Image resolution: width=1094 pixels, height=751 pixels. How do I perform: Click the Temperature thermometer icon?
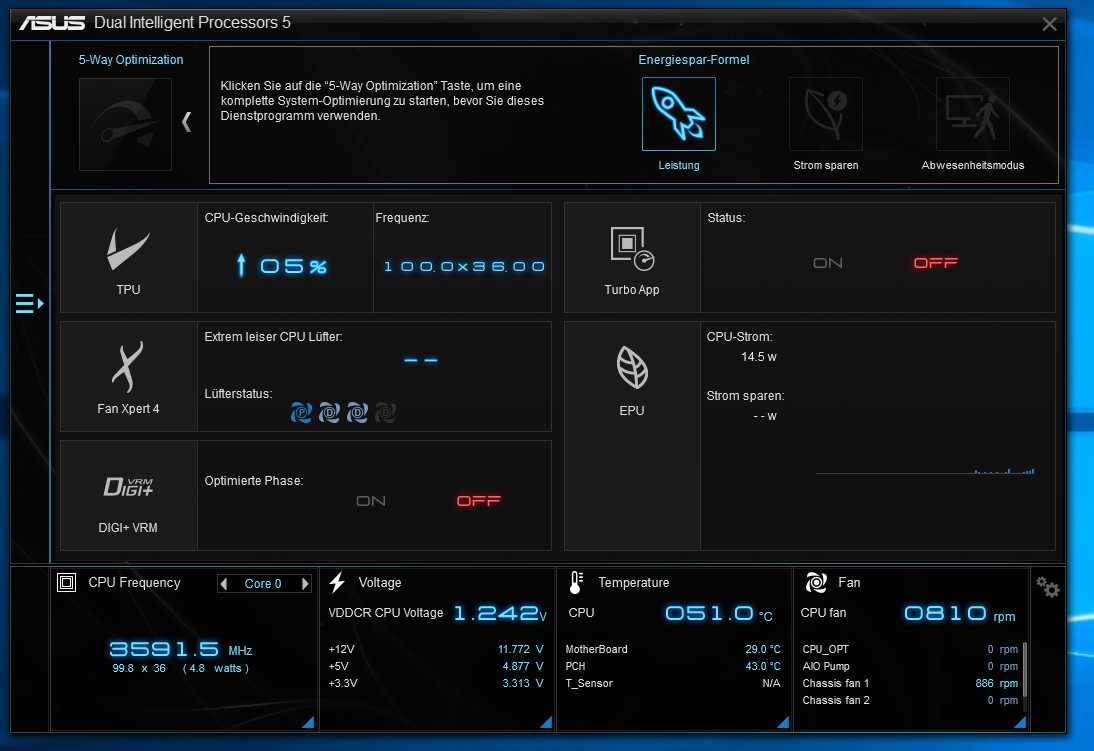pyautogui.click(x=576, y=582)
